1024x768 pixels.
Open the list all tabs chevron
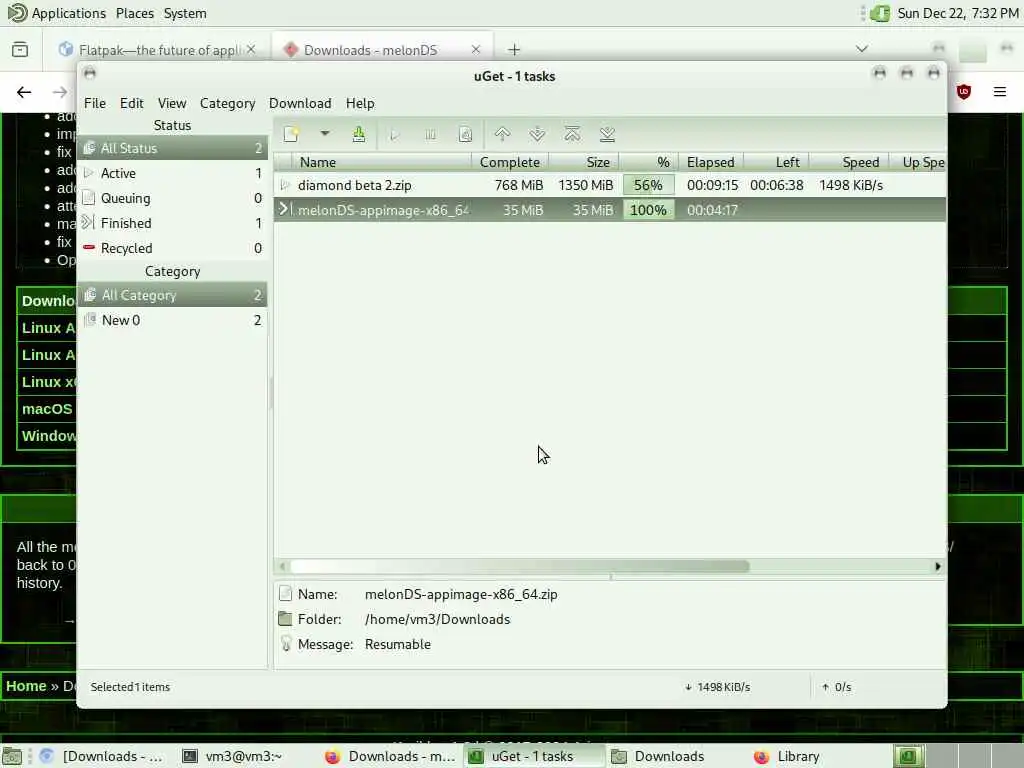coord(862,49)
